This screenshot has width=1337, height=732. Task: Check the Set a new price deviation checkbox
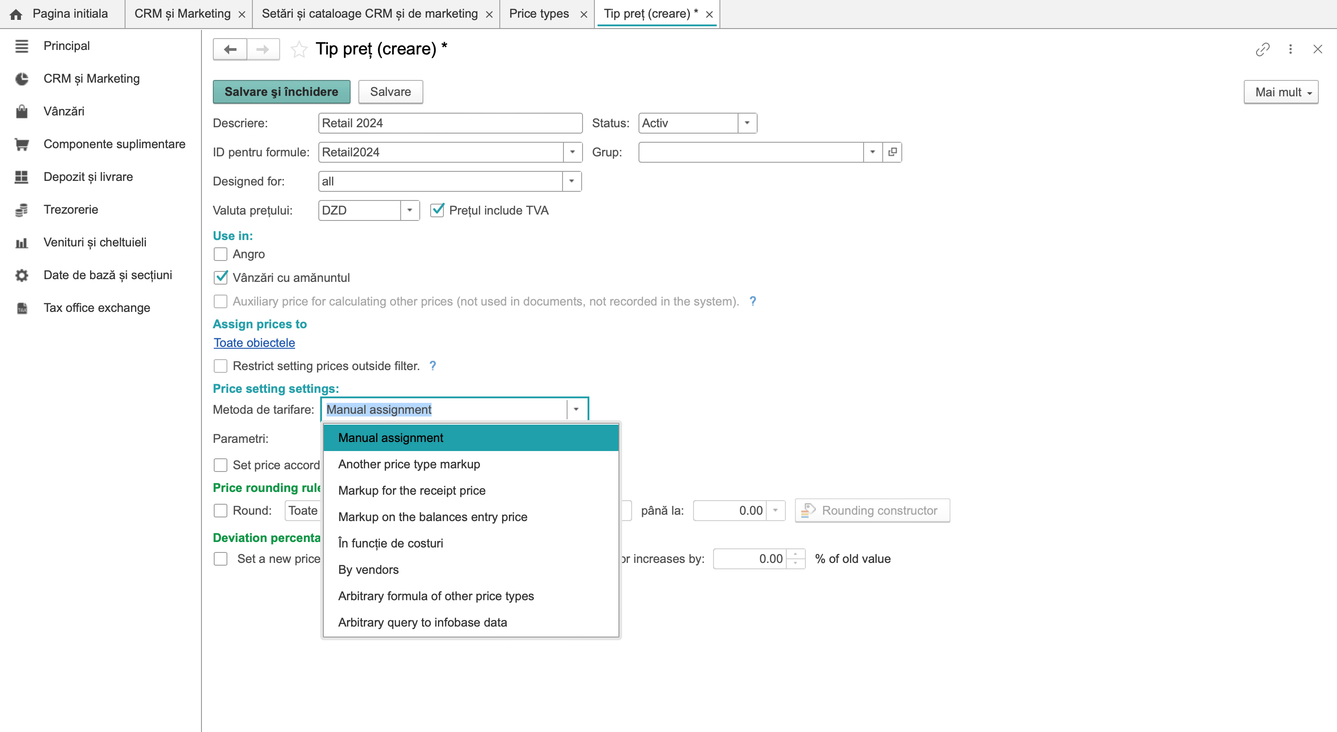(x=221, y=559)
